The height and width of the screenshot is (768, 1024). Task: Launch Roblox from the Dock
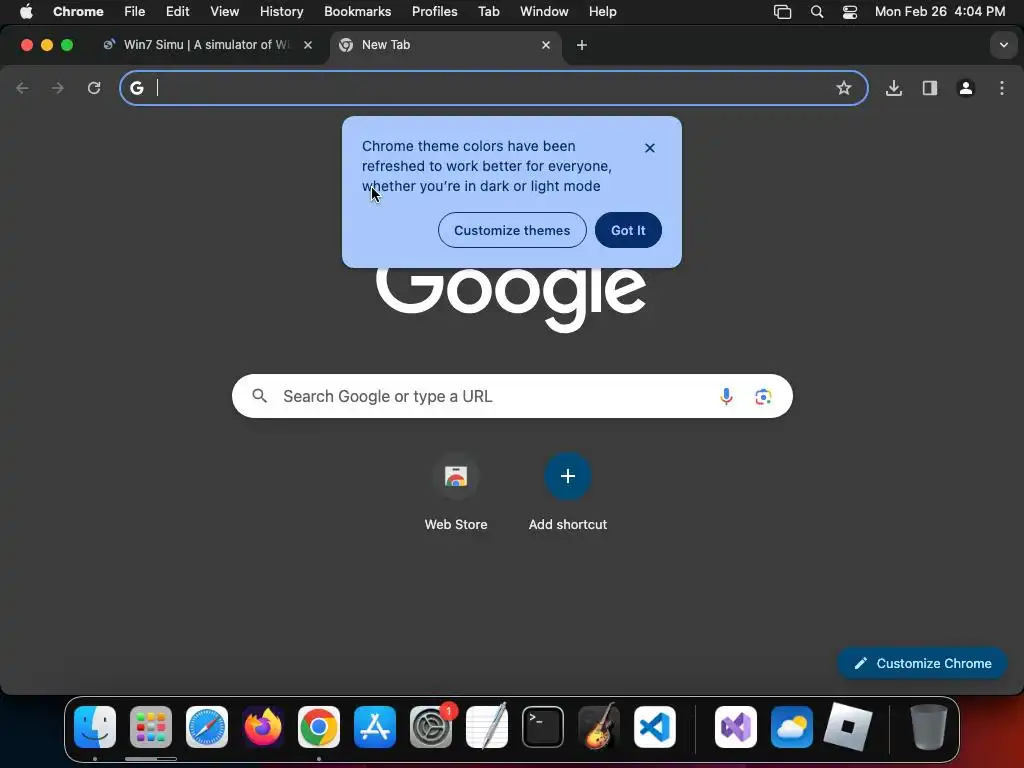pyautogui.click(x=848, y=727)
